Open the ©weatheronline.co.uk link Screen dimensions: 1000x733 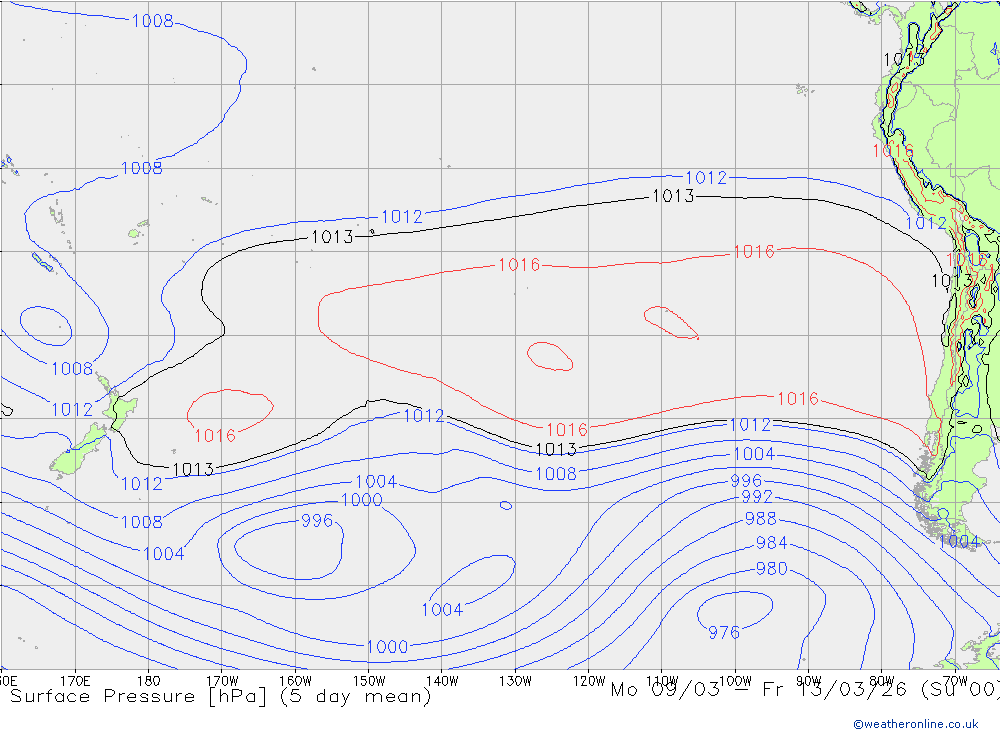pos(916,724)
